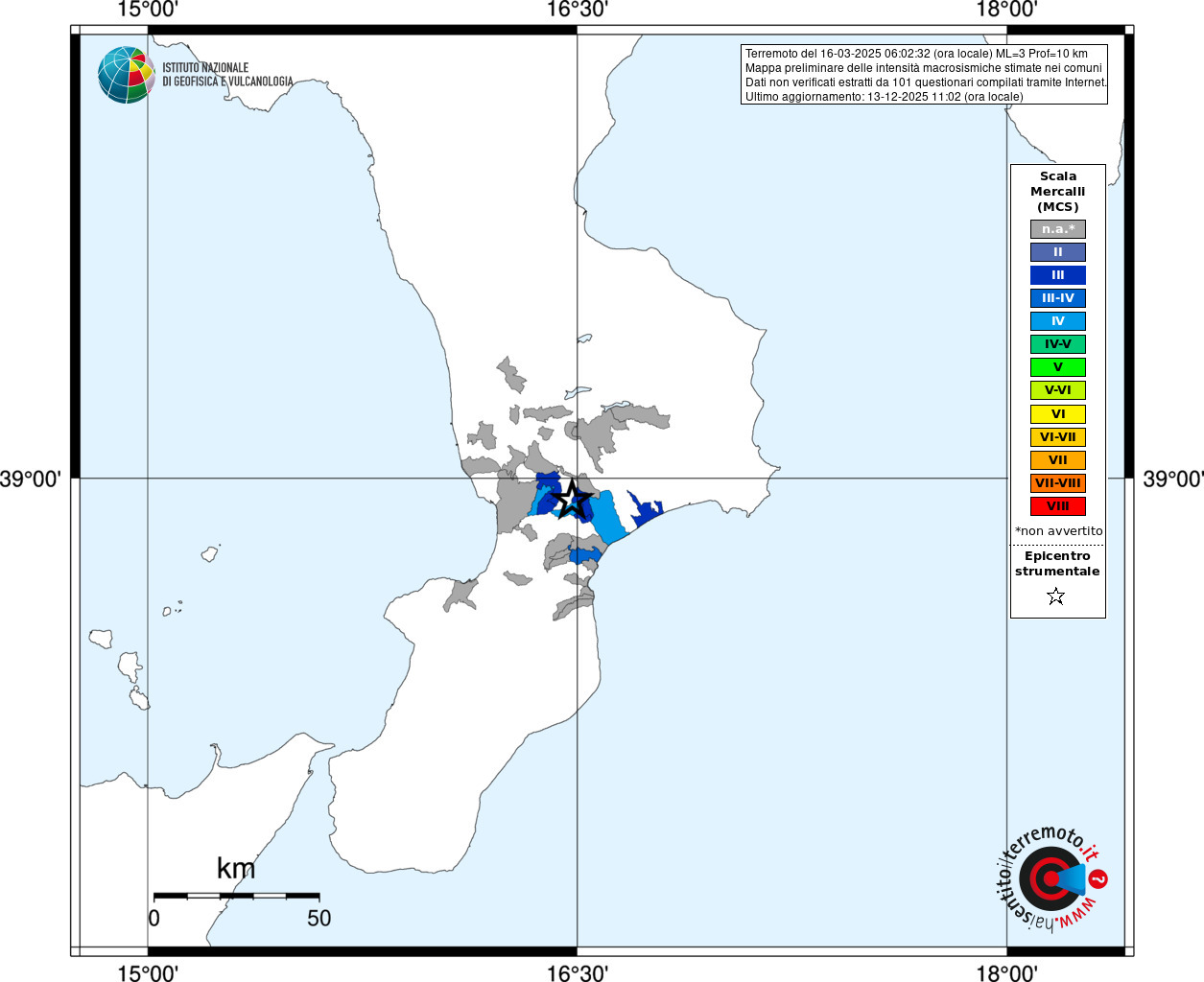1204x982 pixels.
Task: Click the black-and-white km scale bar
Action: (236, 896)
